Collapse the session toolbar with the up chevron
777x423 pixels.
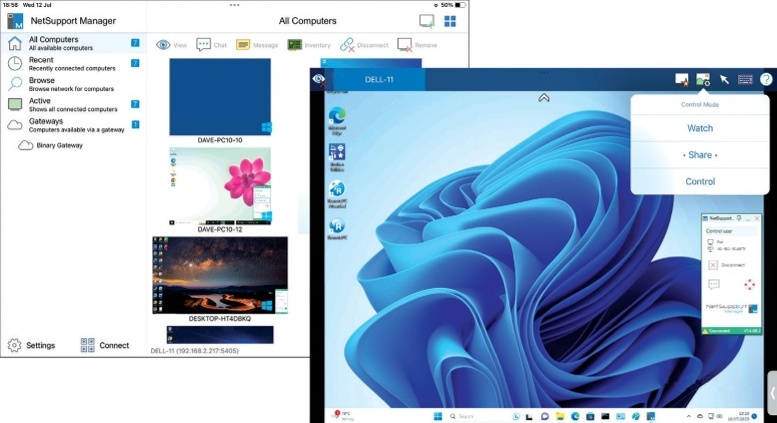544,98
